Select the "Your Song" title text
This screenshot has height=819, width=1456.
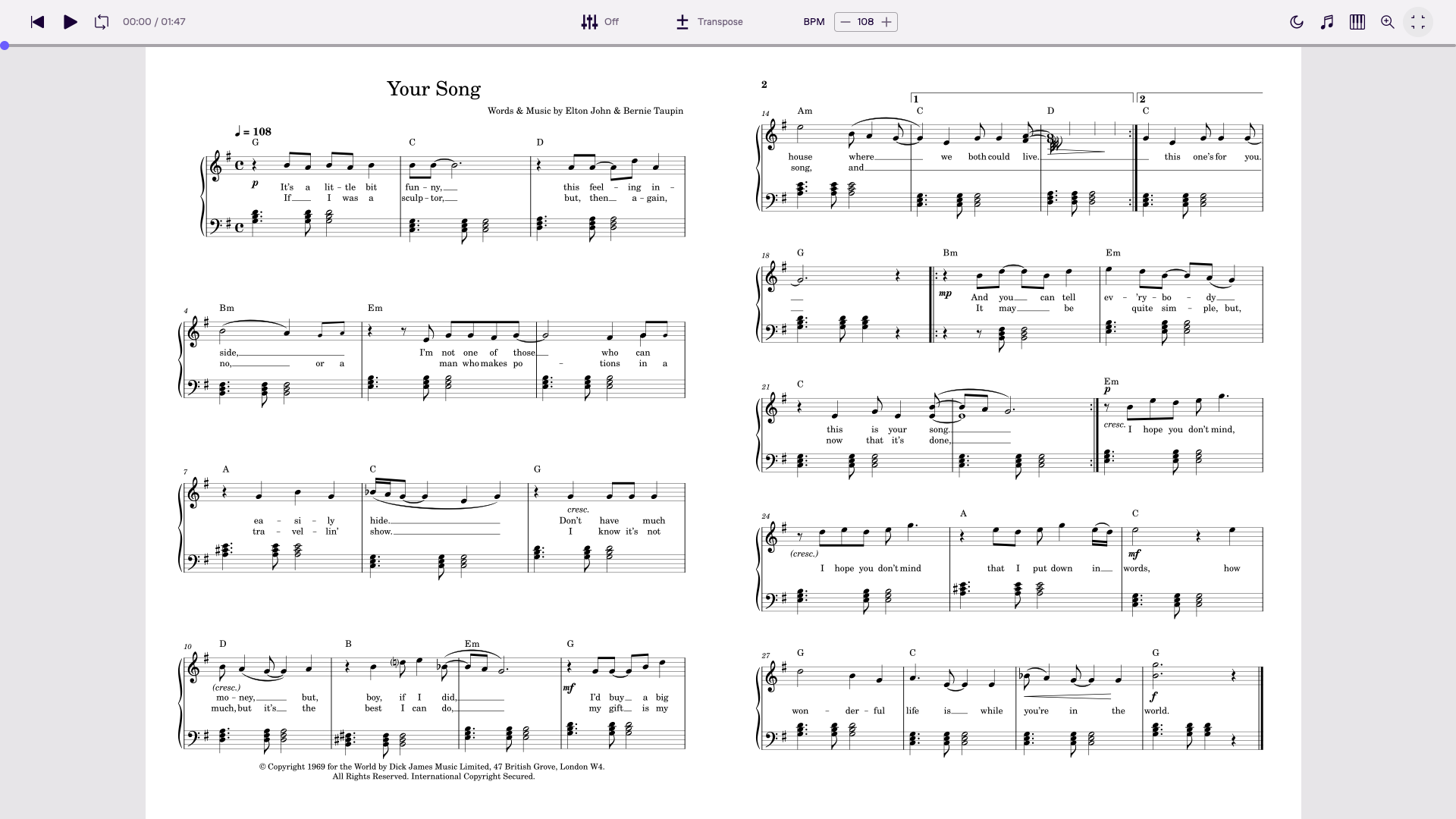434,89
